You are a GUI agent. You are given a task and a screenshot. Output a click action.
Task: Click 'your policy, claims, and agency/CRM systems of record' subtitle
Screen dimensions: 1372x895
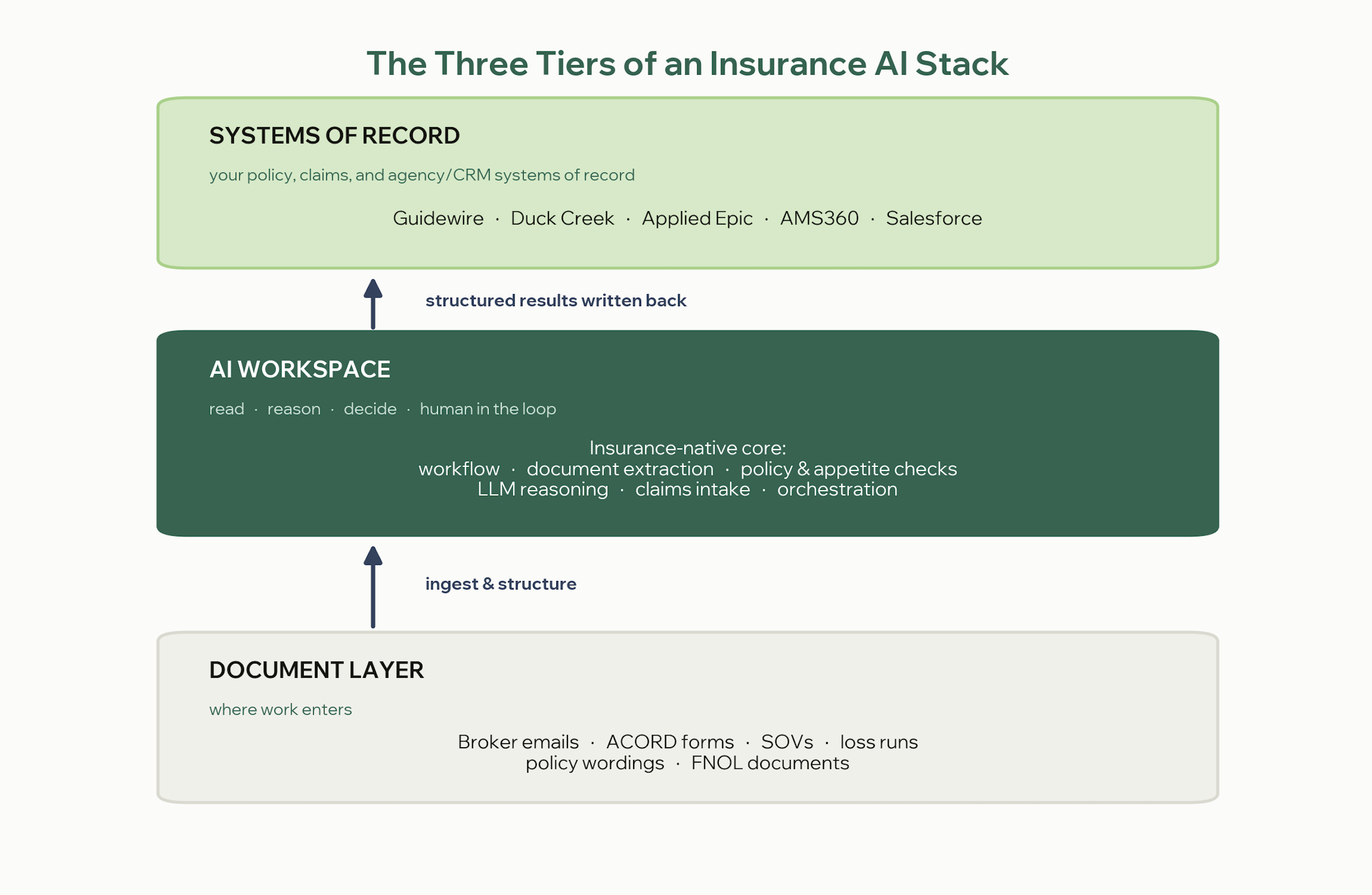pos(422,175)
